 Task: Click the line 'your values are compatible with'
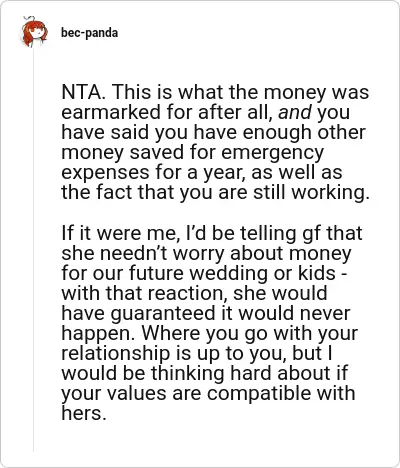pos(208,393)
